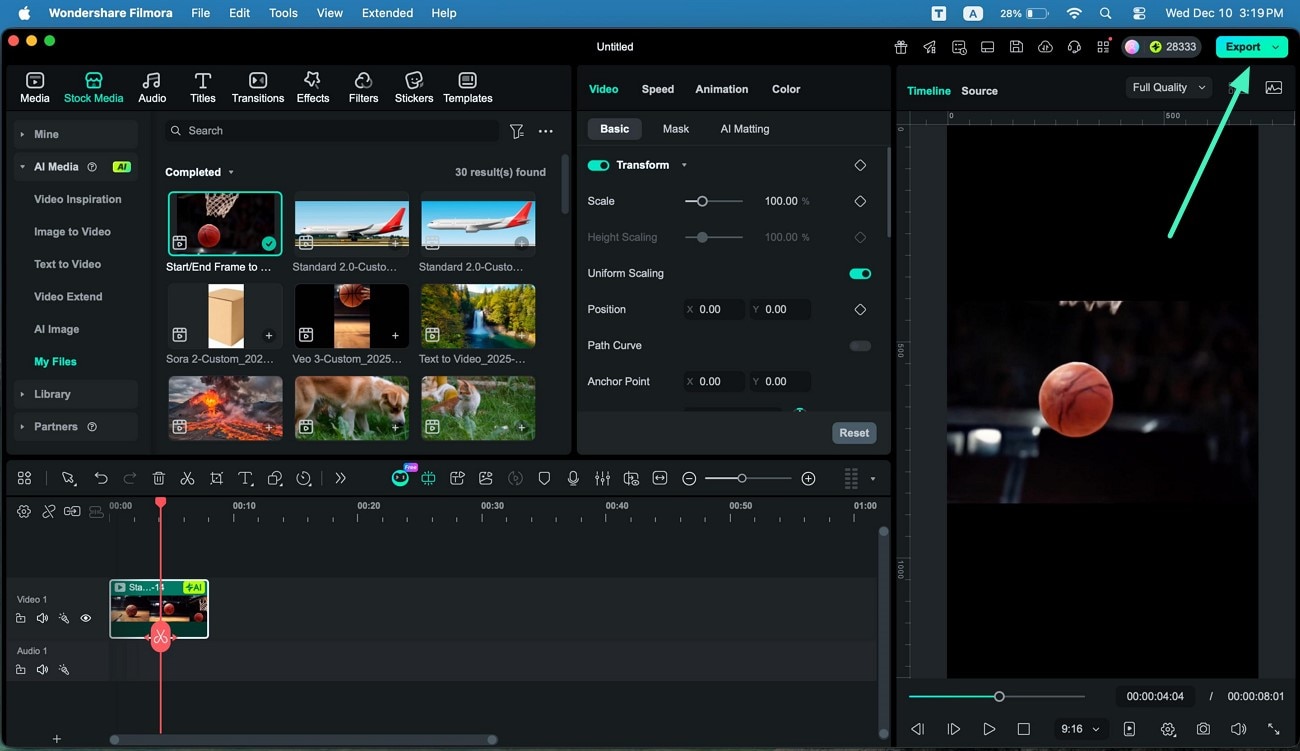Open the Audio Mixer icon
The height and width of the screenshot is (751, 1300).
602,478
